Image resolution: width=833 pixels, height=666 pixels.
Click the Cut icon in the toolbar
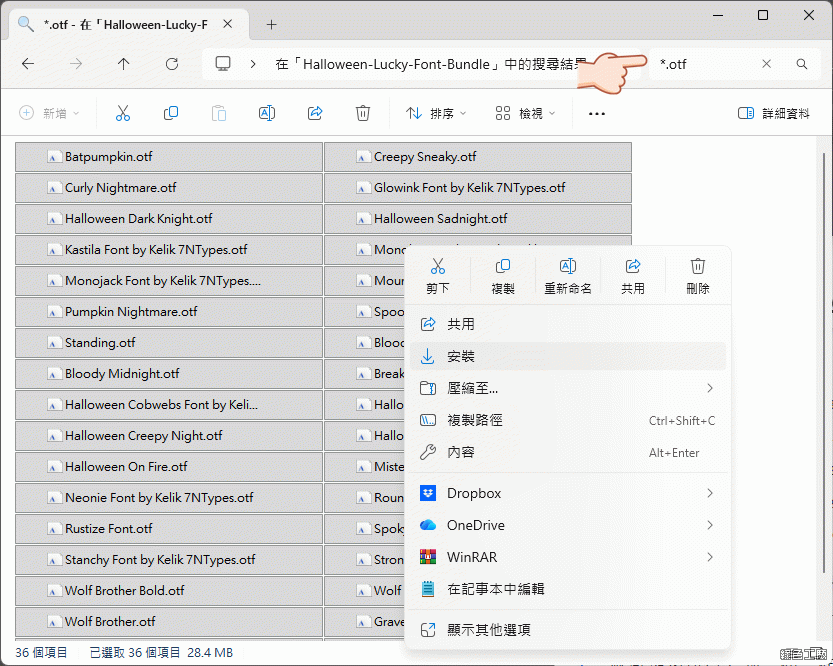(x=123, y=114)
